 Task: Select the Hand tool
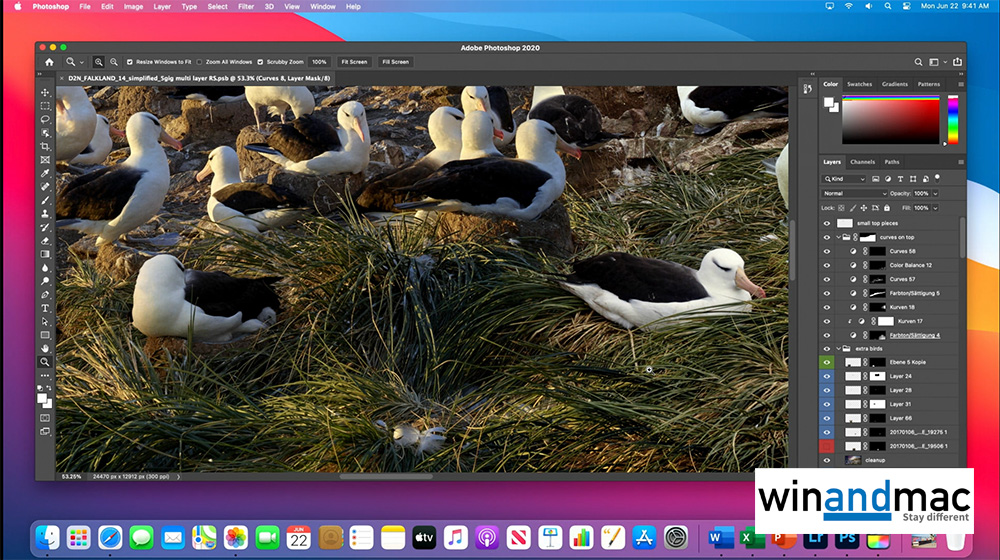coord(45,348)
